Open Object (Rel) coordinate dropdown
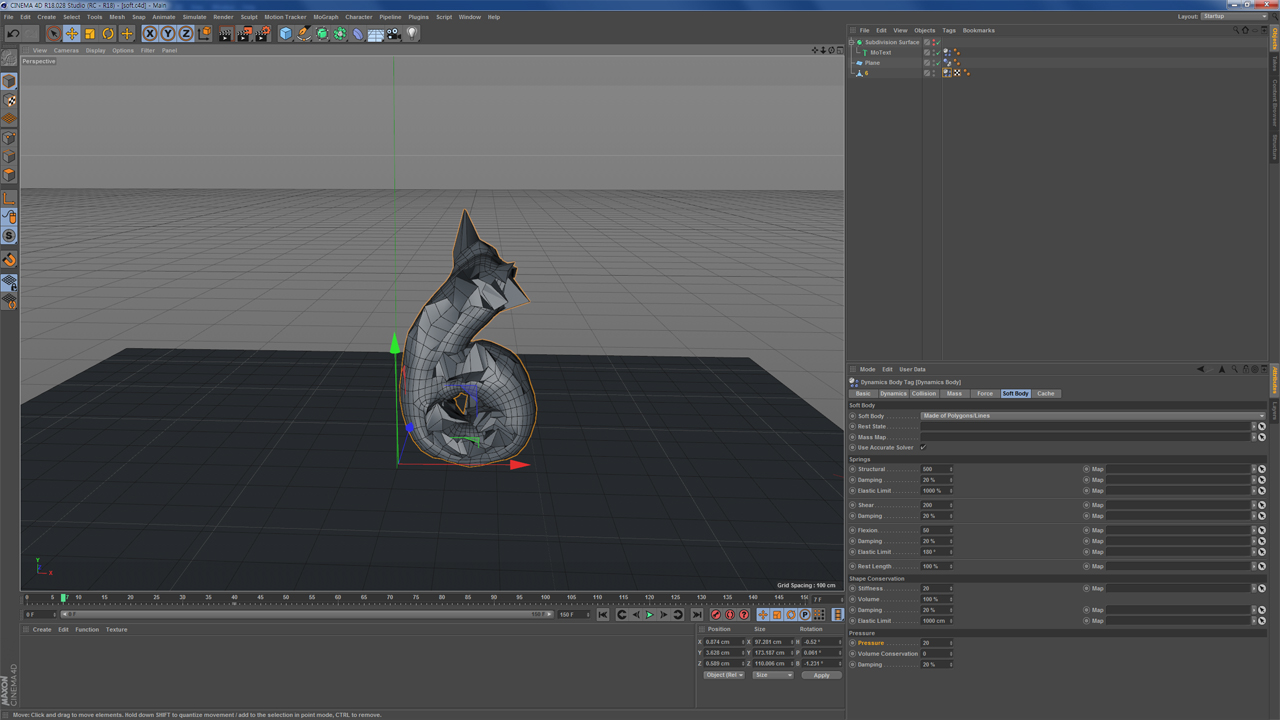The image size is (1280, 720). (724, 675)
